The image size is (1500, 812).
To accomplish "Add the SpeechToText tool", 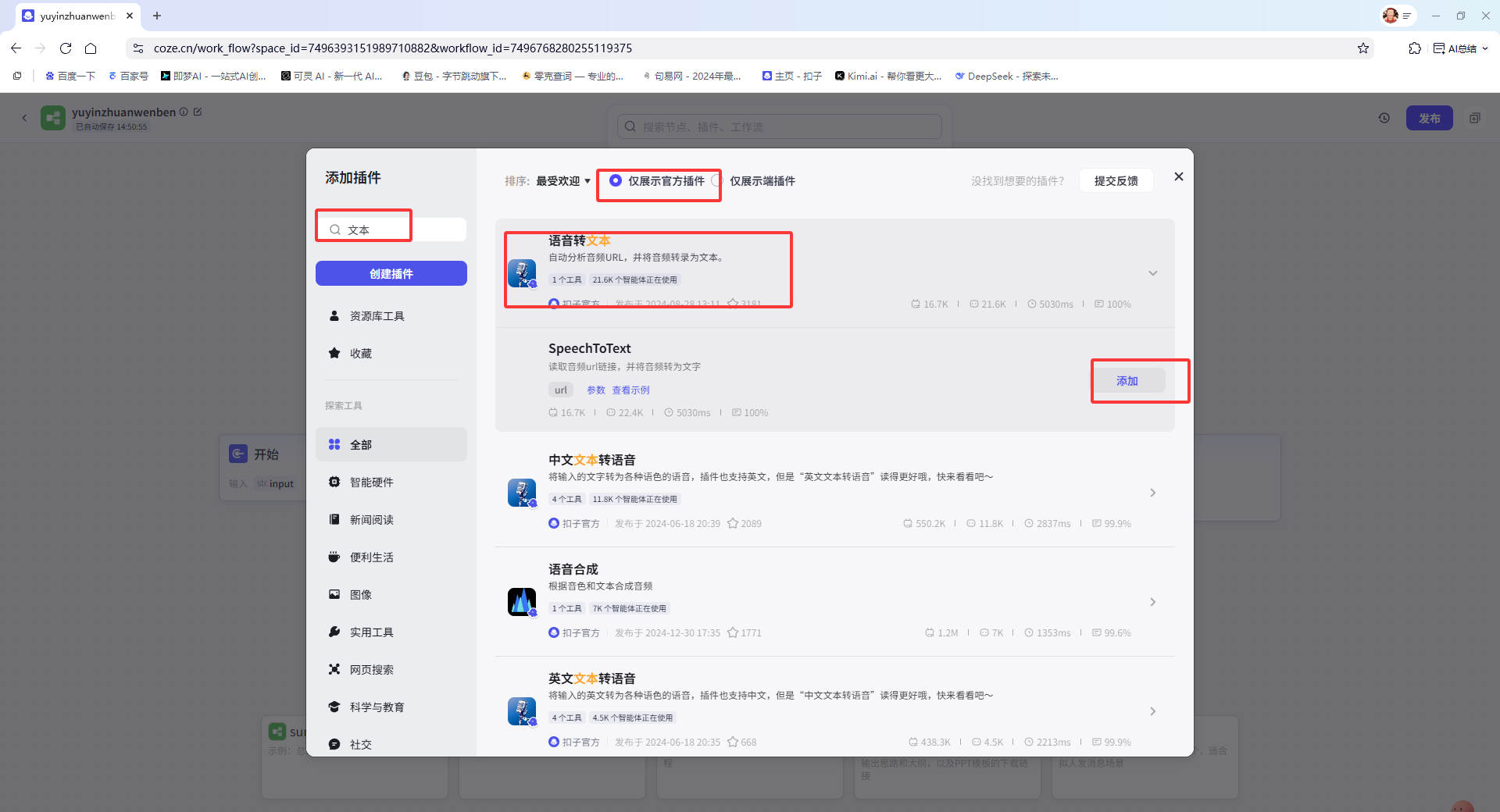I will coord(1127,381).
